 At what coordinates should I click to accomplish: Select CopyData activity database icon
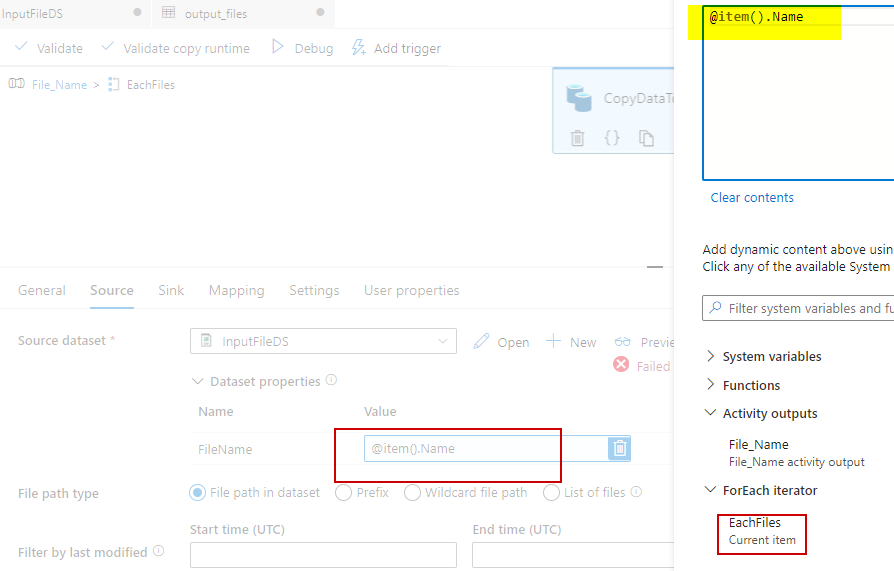[x=578, y=98]
